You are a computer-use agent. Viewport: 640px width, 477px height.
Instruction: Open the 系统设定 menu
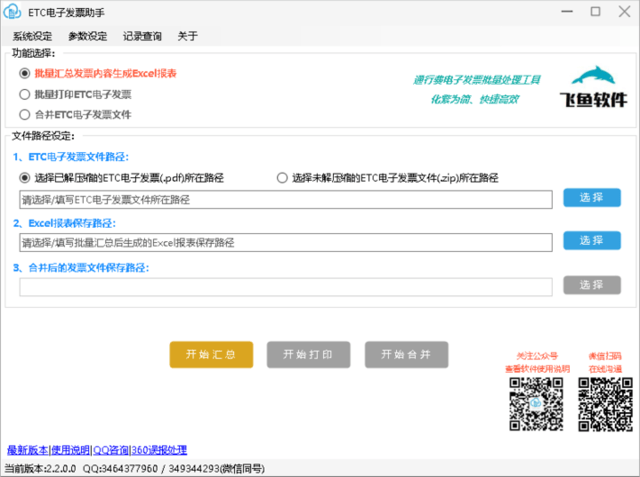tap(32, 36)
